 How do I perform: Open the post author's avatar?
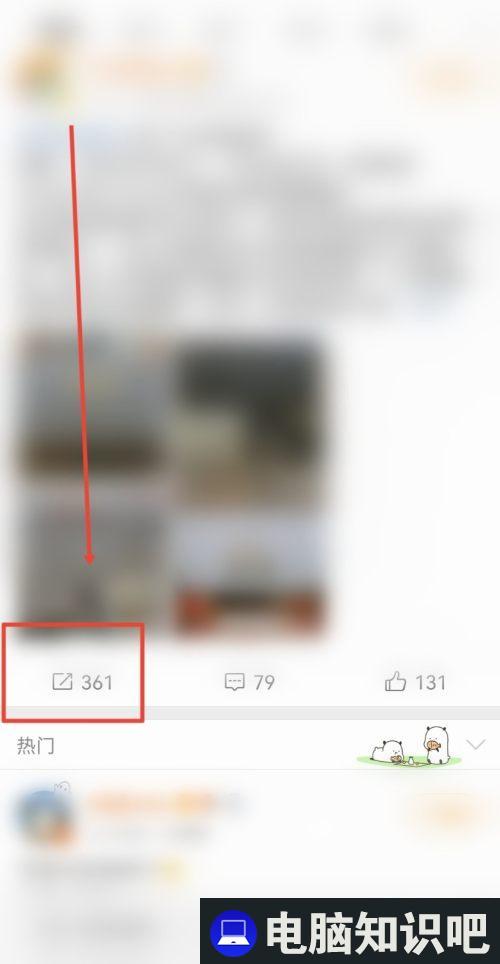(41, 73)
